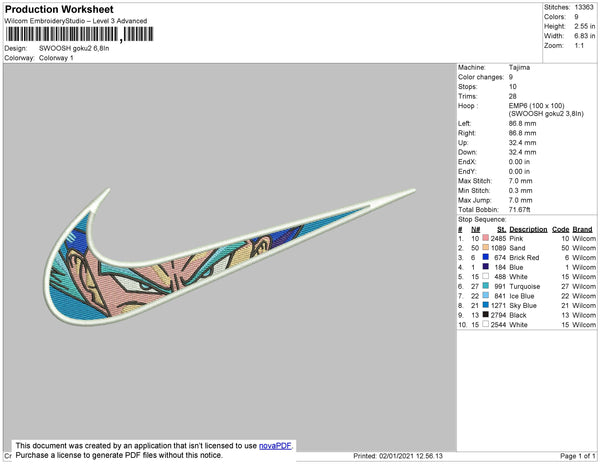Image resolution: width=600 pixels, height=464 pixels.
Task: Click the design name 'SWOOSH goku2 6,8In'
Action: 74,48
